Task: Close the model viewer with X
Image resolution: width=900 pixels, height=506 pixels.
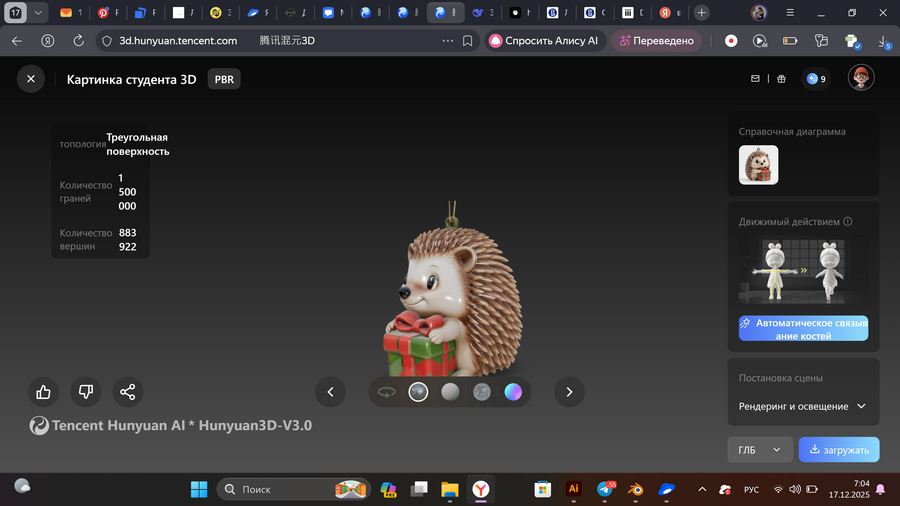Action: pos(31,79)
